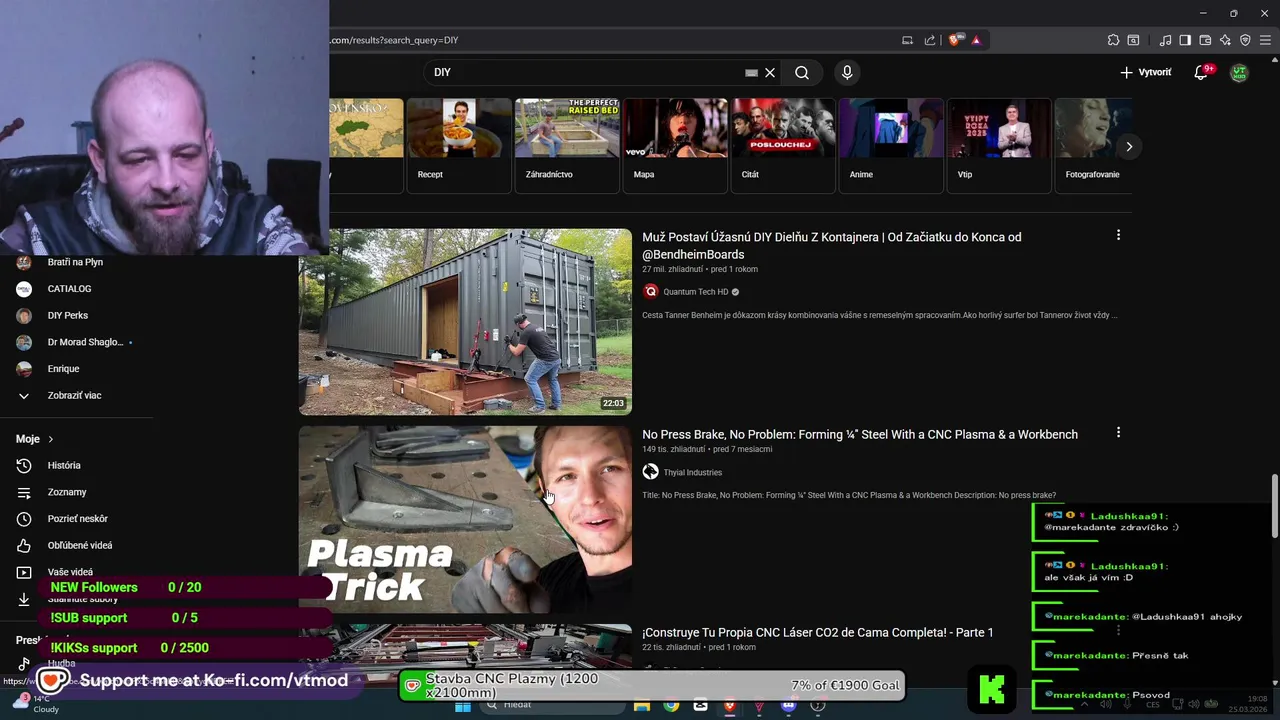Viewport: 1280px width, 720px height.
Task: Select the Mapa category chip
Action: (675, 145)
